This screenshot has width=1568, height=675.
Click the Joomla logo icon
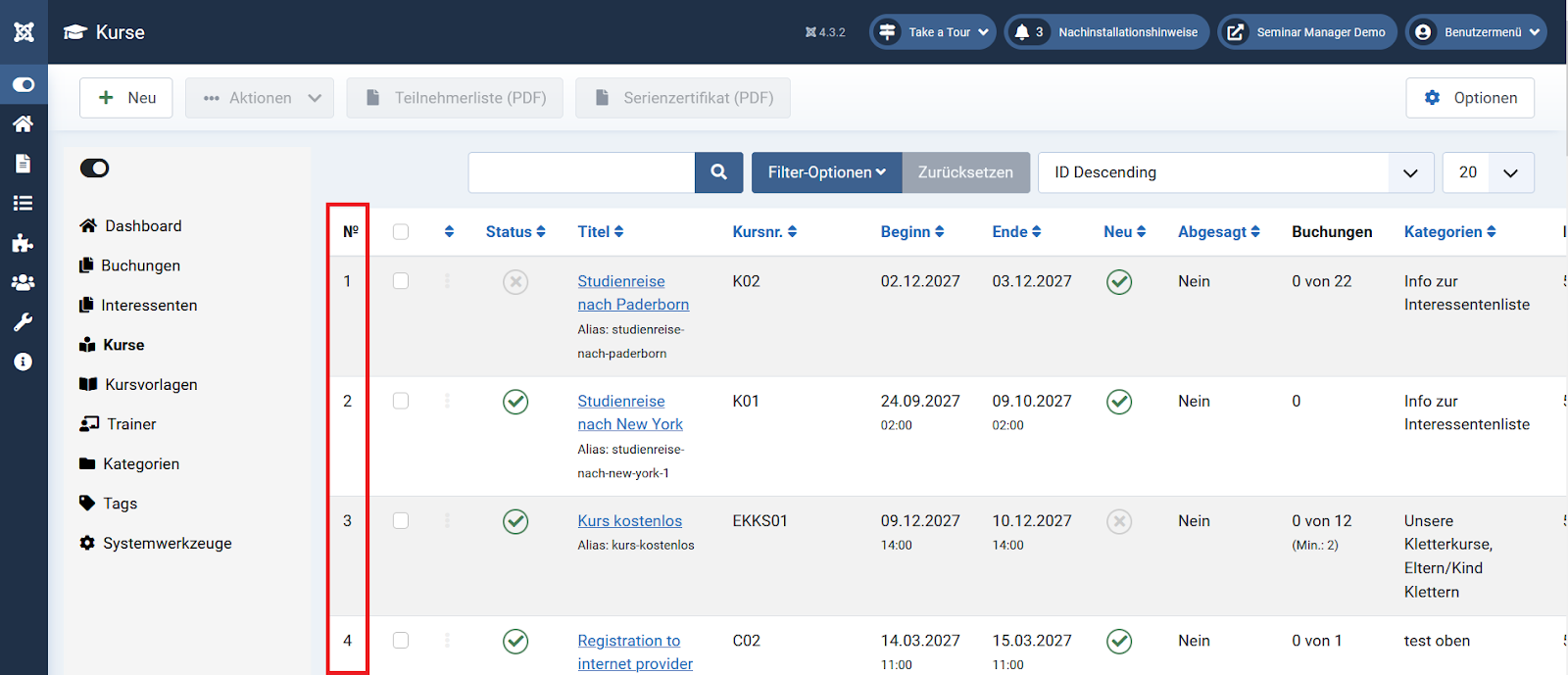point(24,31)
